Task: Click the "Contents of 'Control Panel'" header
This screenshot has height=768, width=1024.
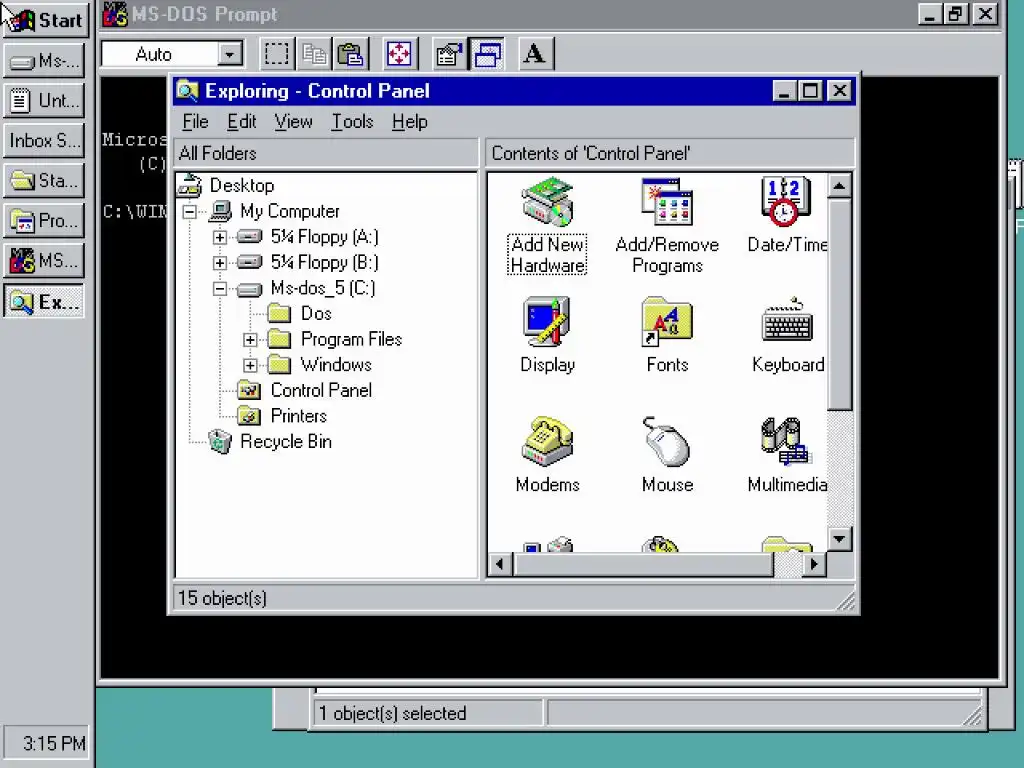Action: (670, 153)
